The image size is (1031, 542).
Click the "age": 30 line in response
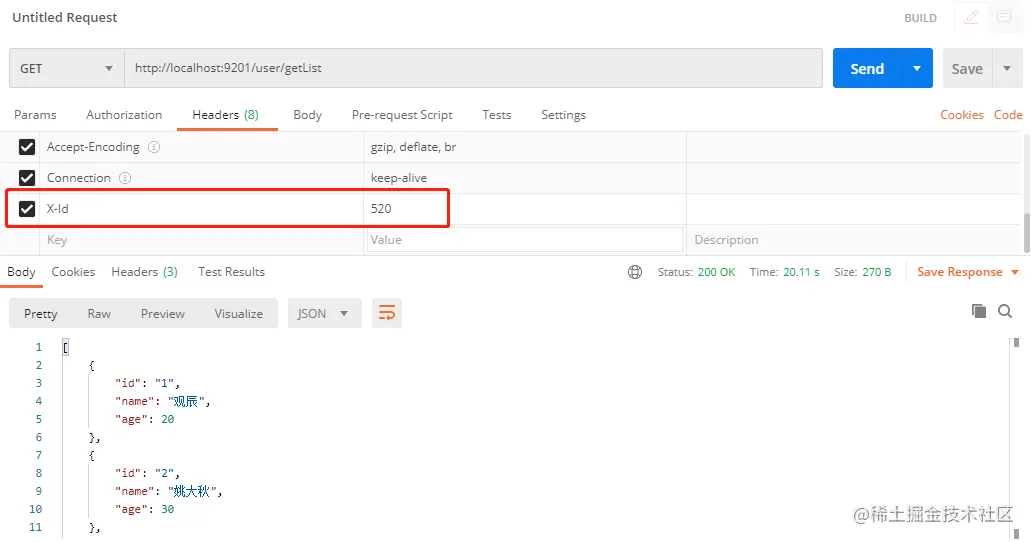[x=145, y=510]
